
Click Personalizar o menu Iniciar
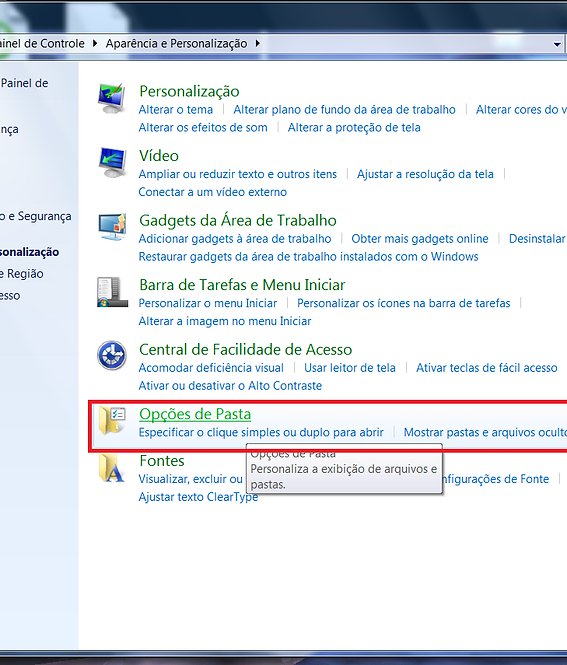[x=208, y=303]
